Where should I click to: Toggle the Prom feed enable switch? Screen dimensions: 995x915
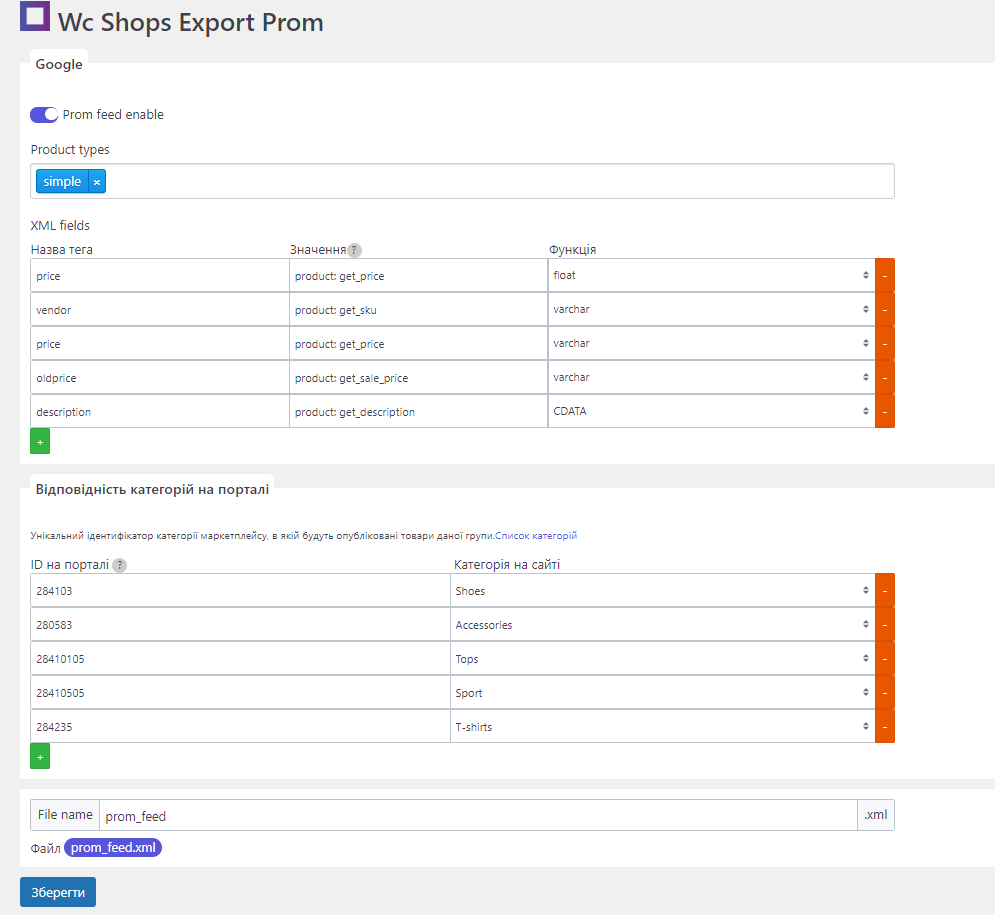coord(44,115)
